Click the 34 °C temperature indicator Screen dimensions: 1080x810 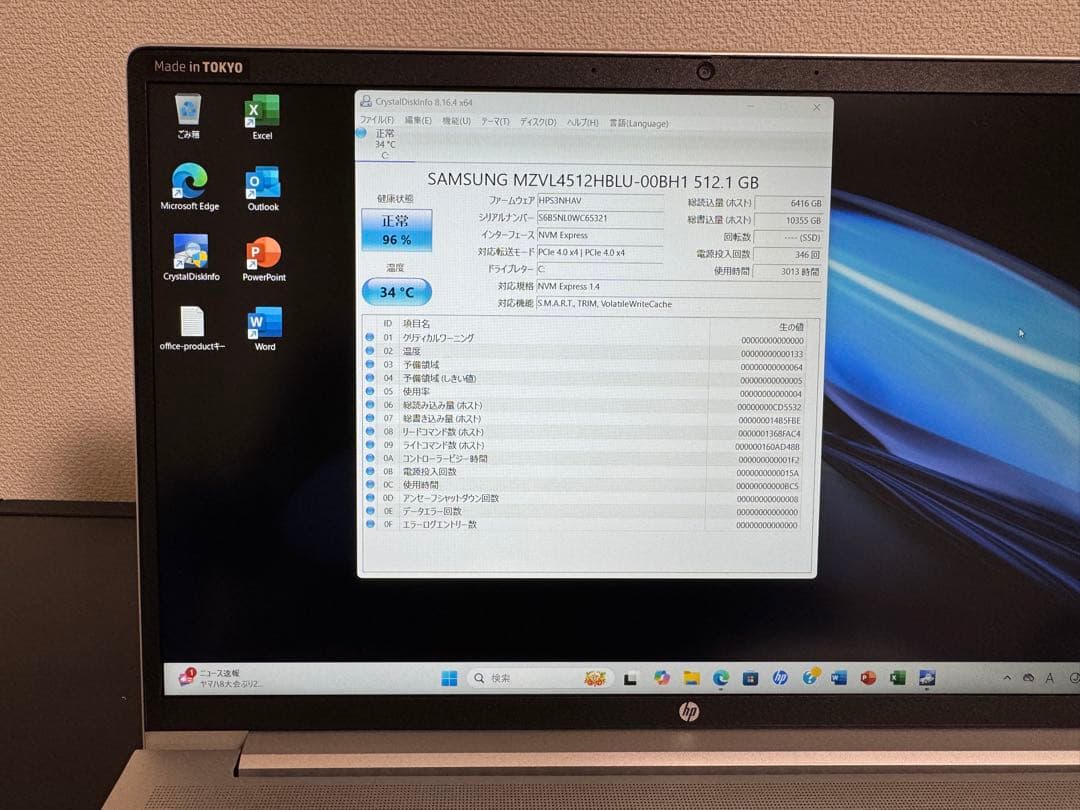pos(396,292)
